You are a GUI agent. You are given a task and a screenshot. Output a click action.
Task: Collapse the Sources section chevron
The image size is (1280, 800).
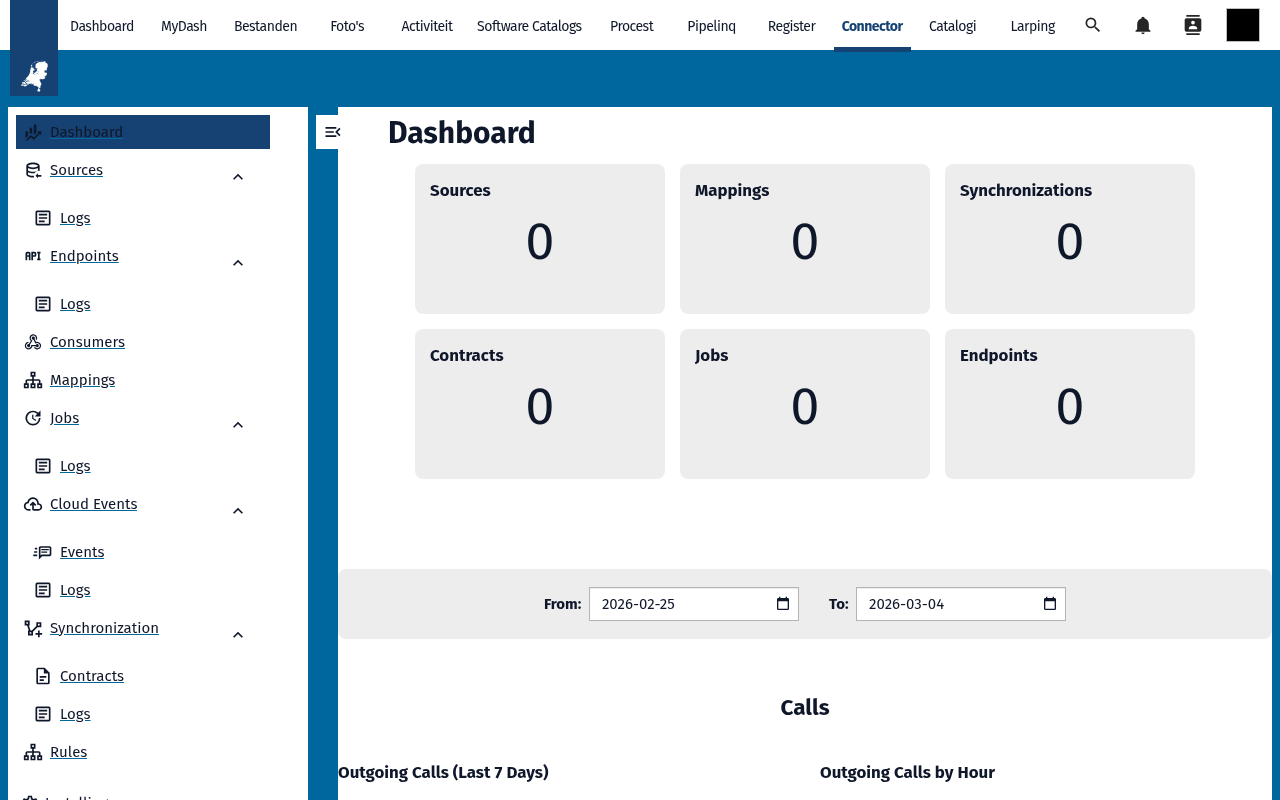[x=238, y=177]
